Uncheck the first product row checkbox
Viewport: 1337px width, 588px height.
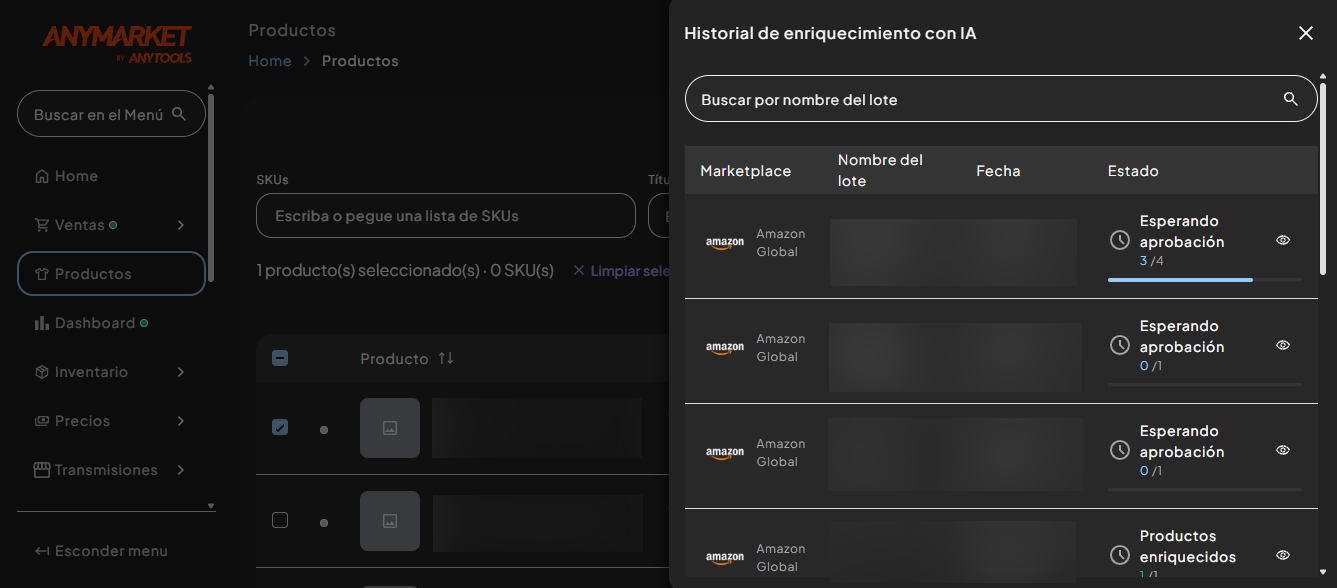(280, 427)
